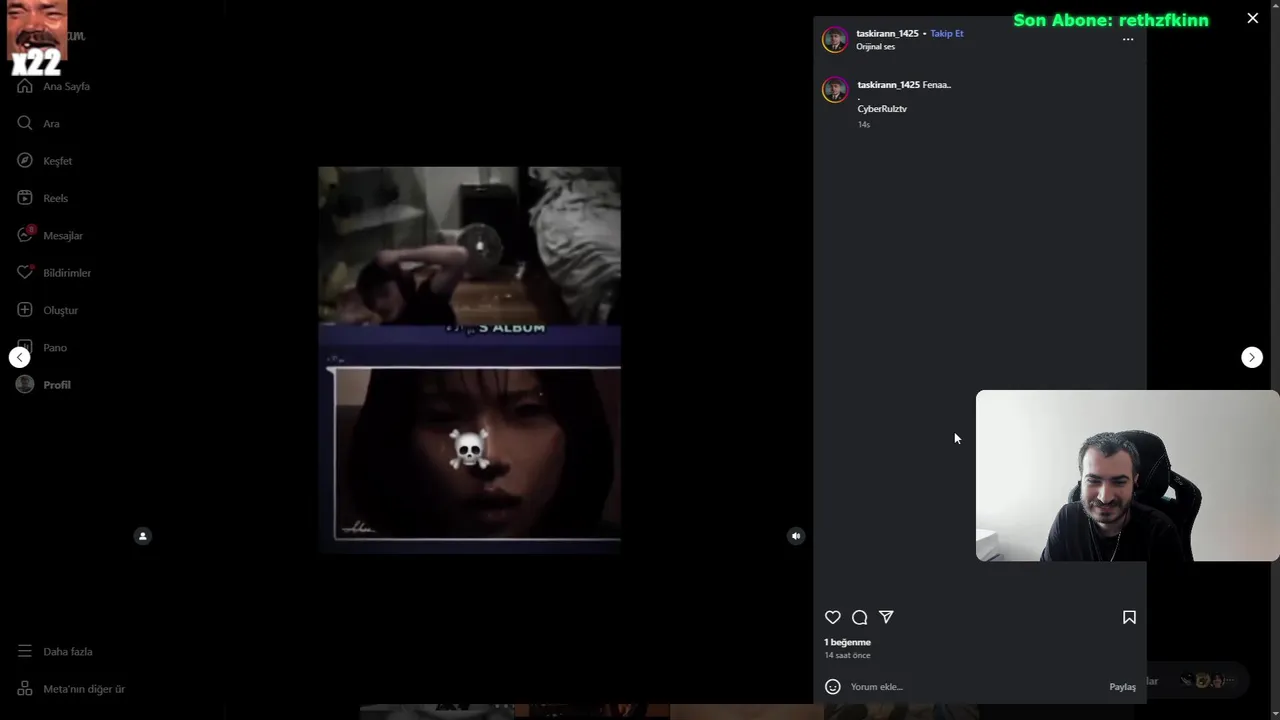
Task: Focus the Yorum ekle comment field
Action: point(975,687)
